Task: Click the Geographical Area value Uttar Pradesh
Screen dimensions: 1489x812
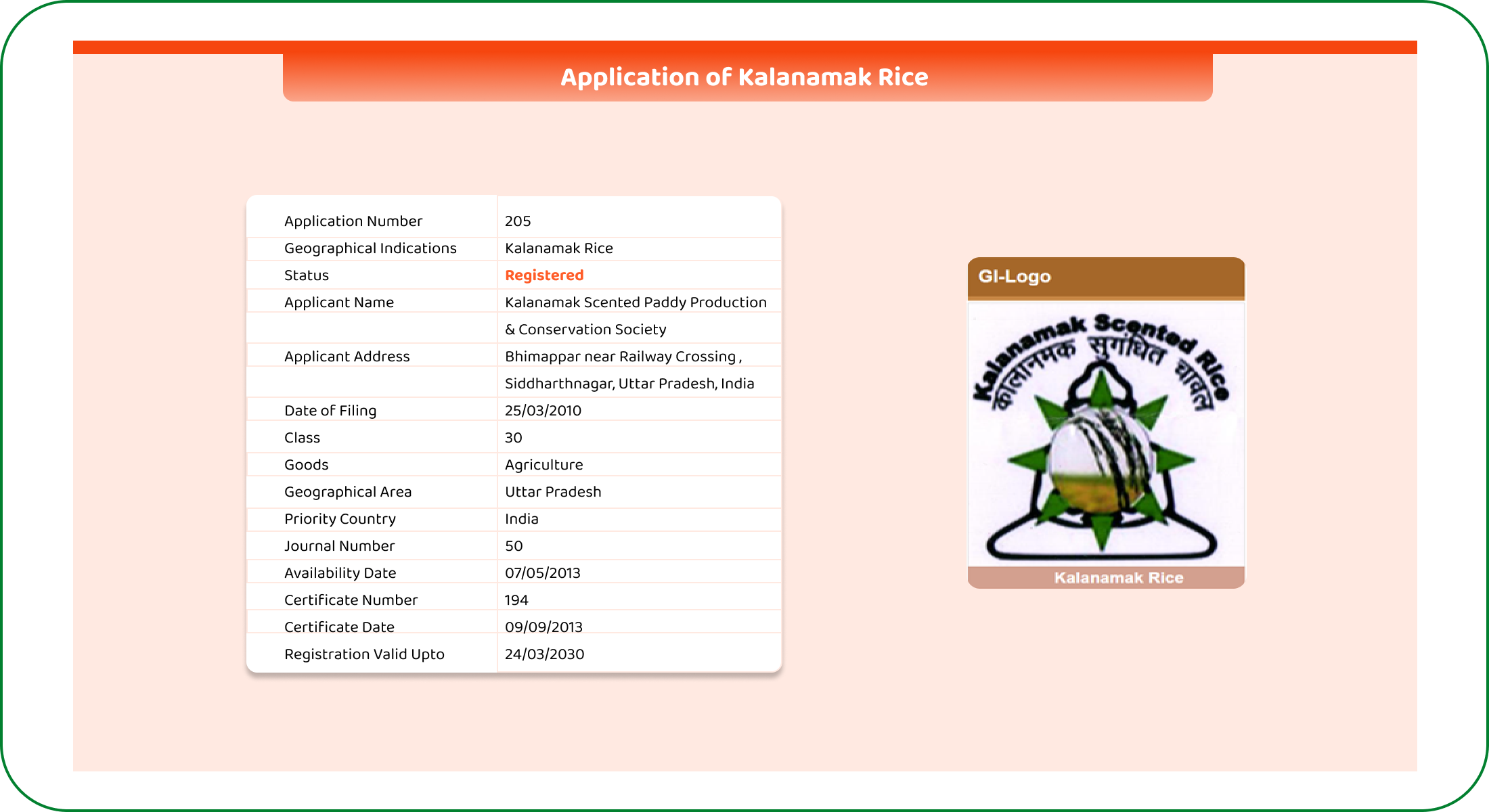Action: (x=553, y=492)
